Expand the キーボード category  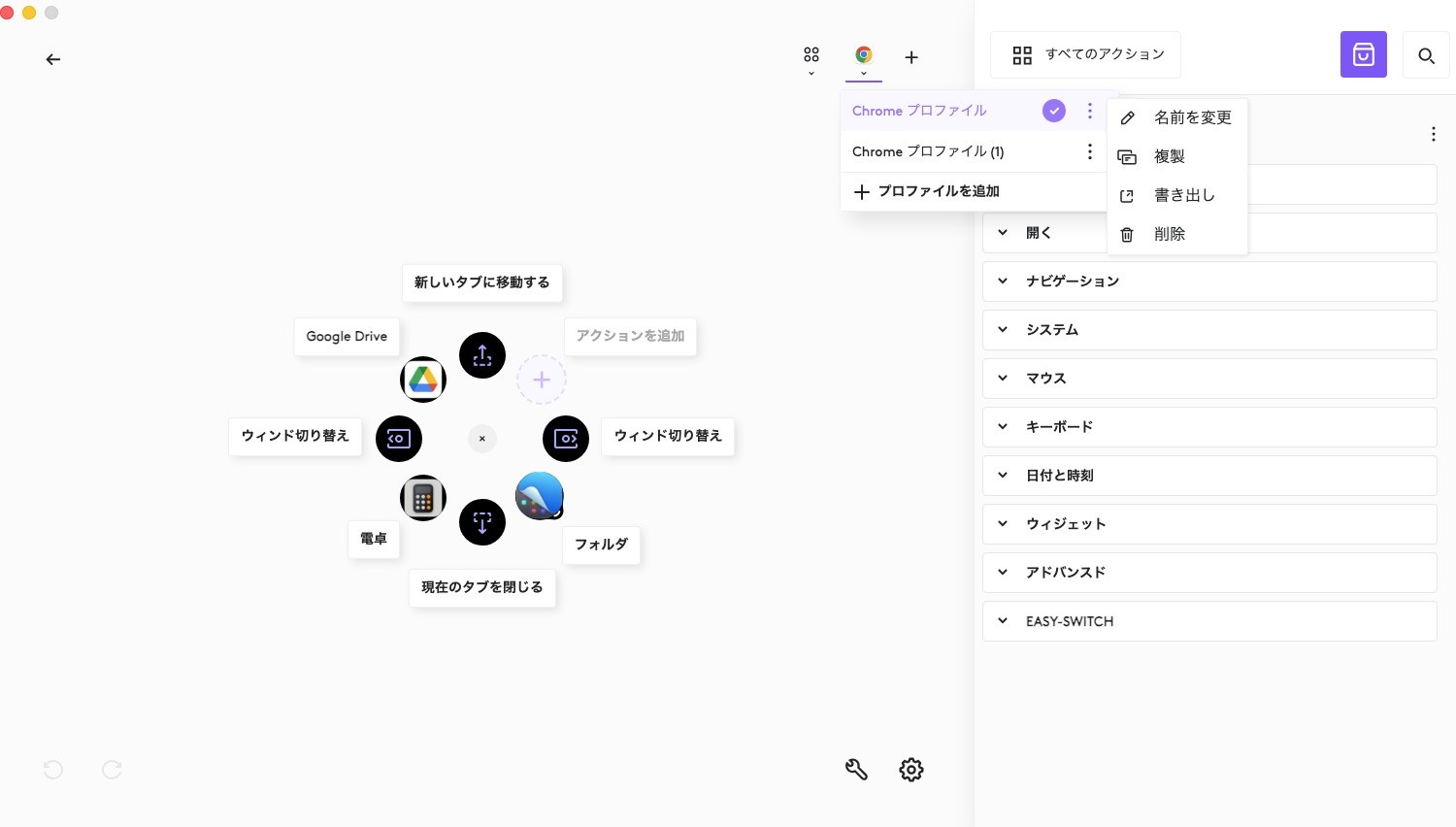[1209, 427]
